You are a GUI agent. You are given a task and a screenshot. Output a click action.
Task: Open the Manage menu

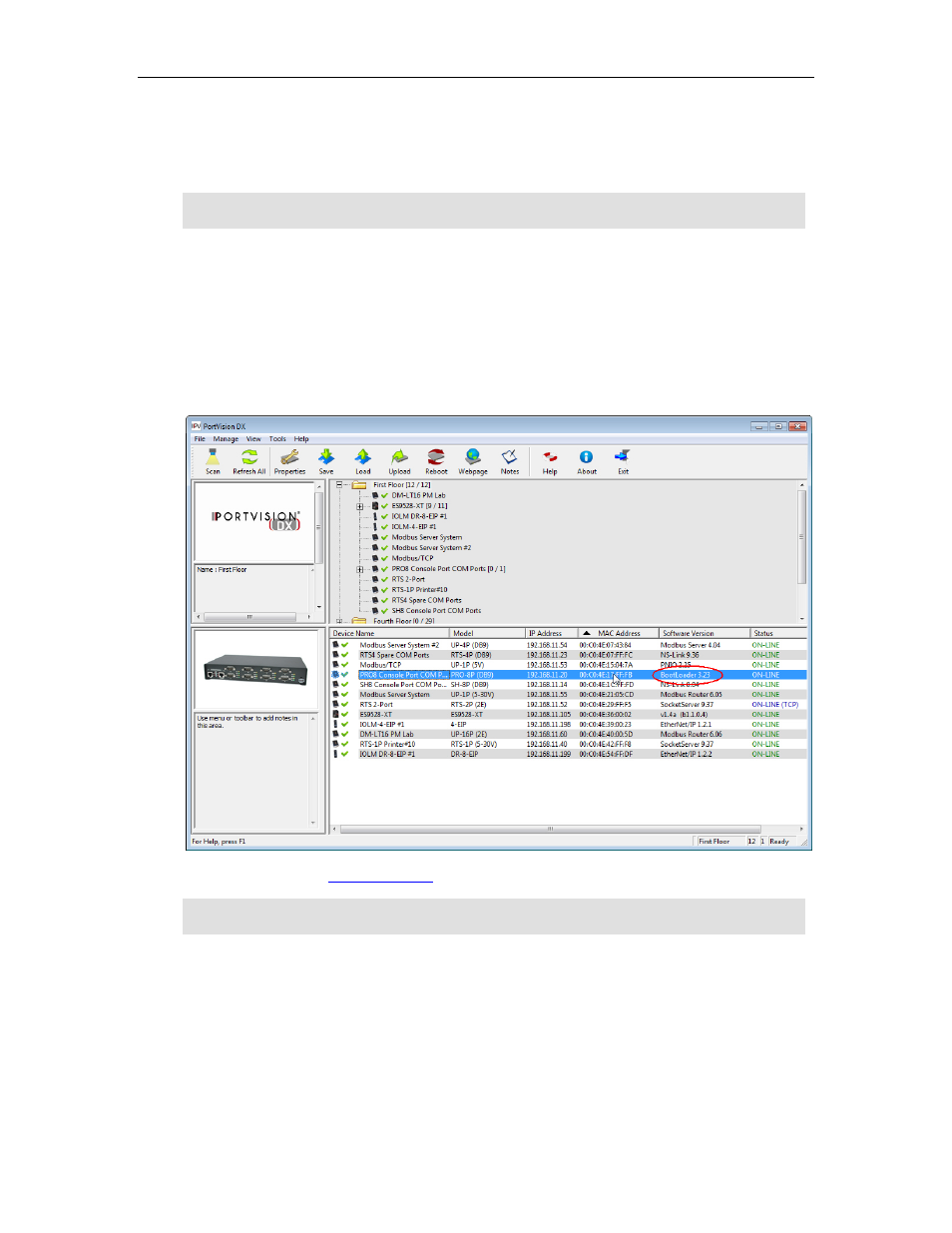coord(226,439)
